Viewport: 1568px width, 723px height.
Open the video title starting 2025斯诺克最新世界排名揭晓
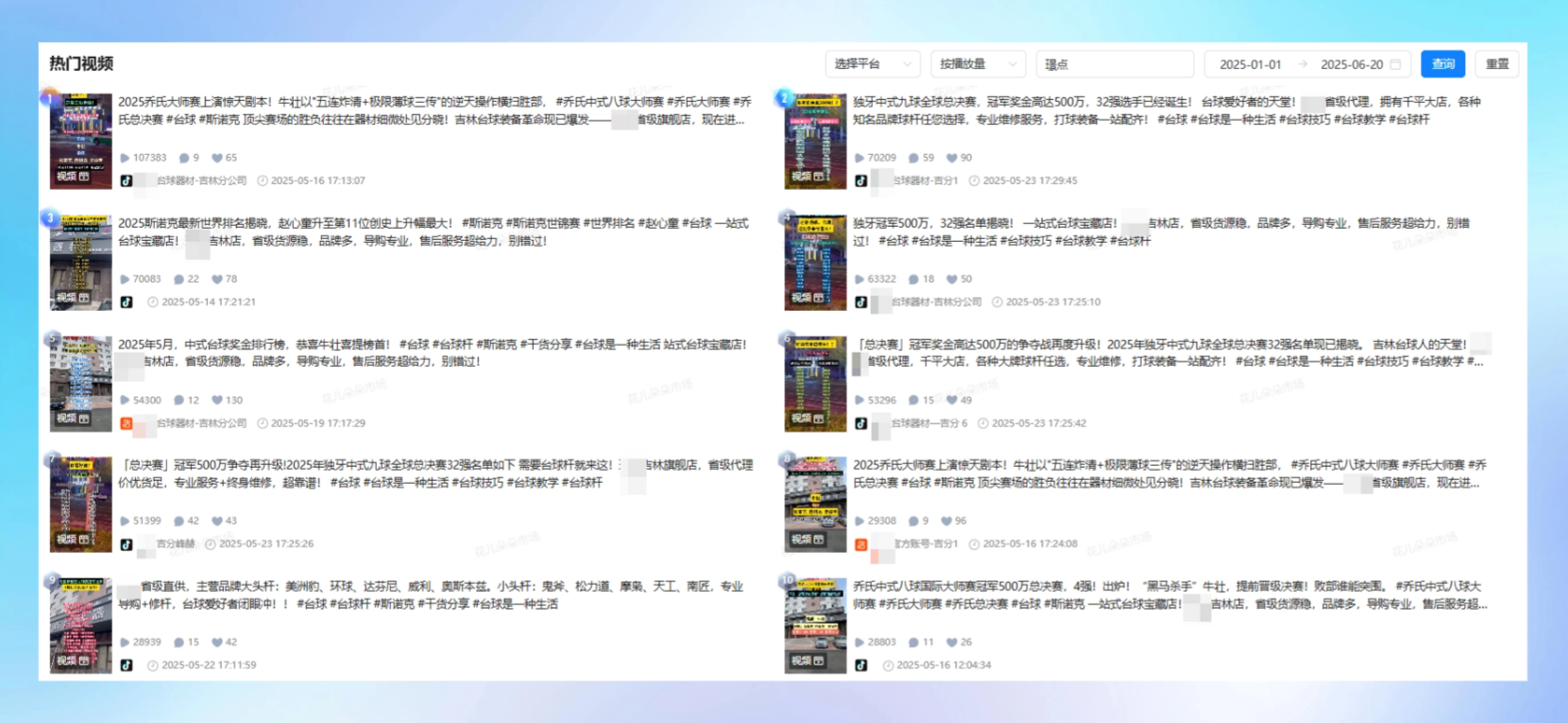[434, 232]
